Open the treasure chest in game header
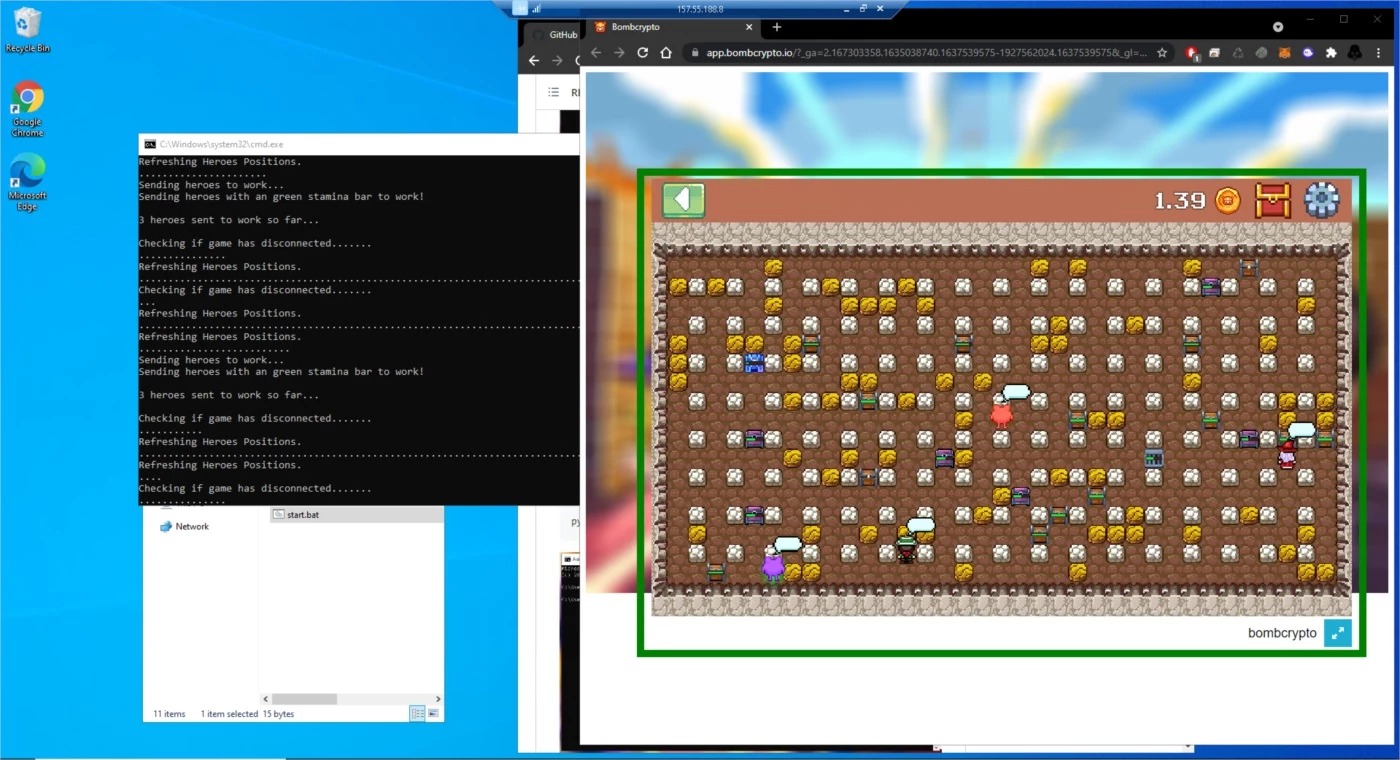 click(x=1273, y=200)
